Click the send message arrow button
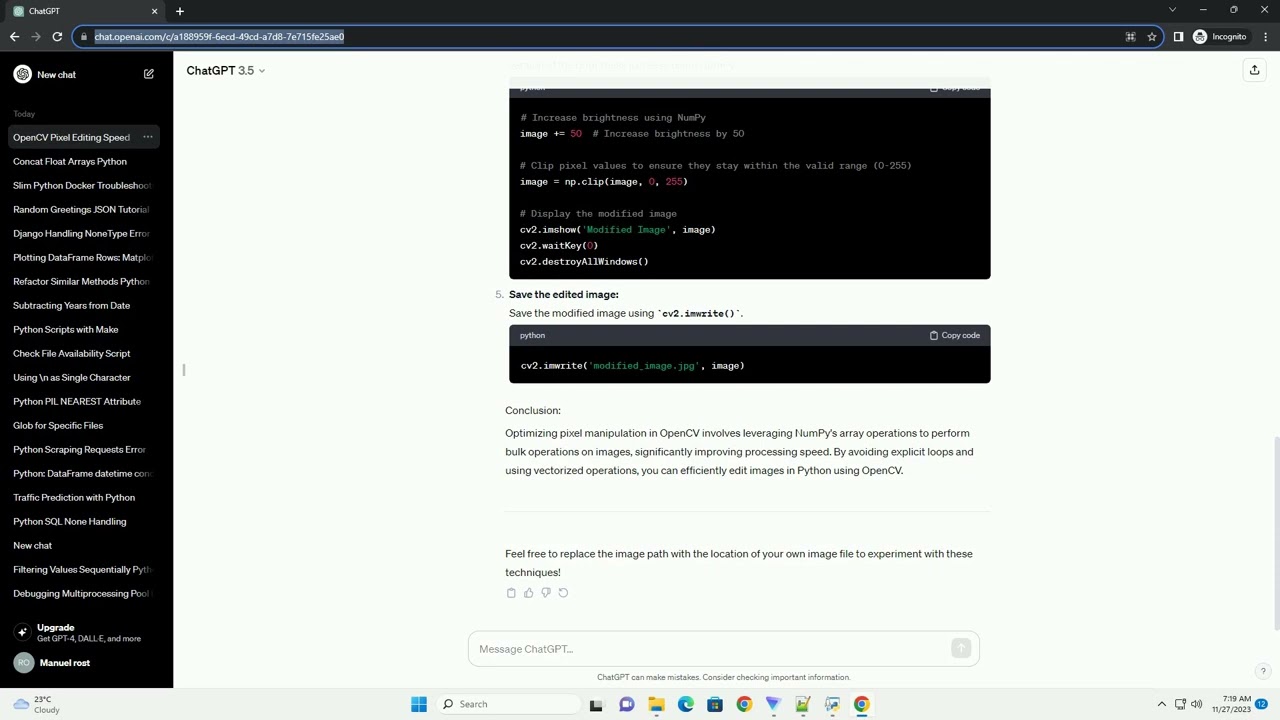The width and height of the screenshot is (1280, 720). point(961,649)
